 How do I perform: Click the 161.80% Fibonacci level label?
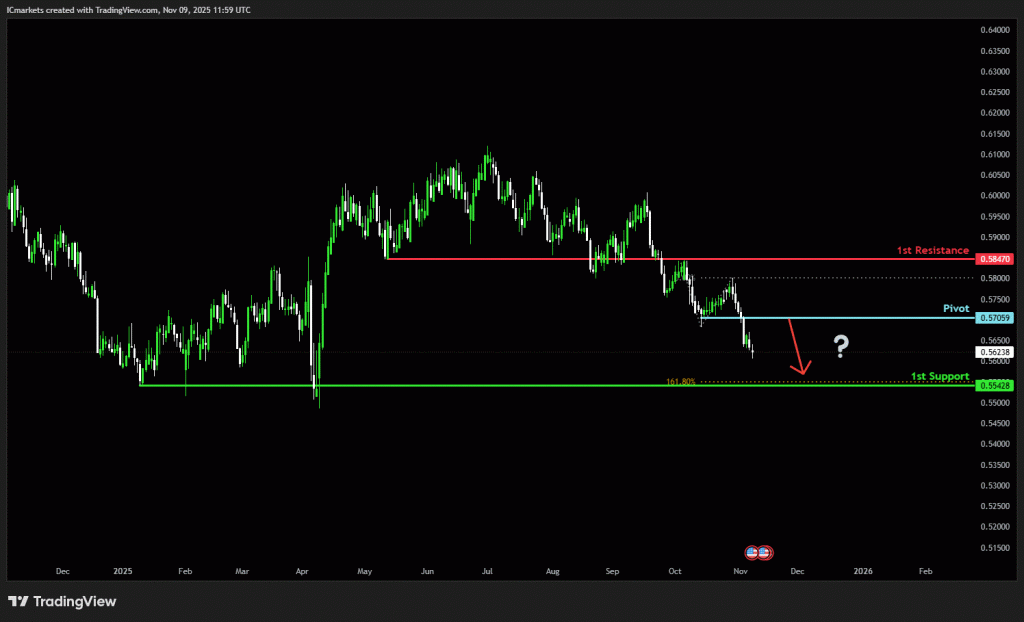tap(680, 381)
